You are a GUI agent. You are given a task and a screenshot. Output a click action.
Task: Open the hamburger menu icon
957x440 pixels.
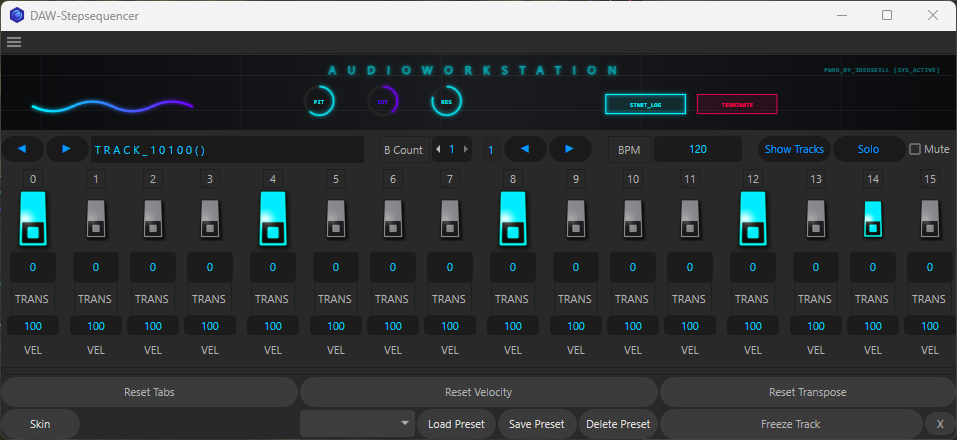[x=14, y=42]
